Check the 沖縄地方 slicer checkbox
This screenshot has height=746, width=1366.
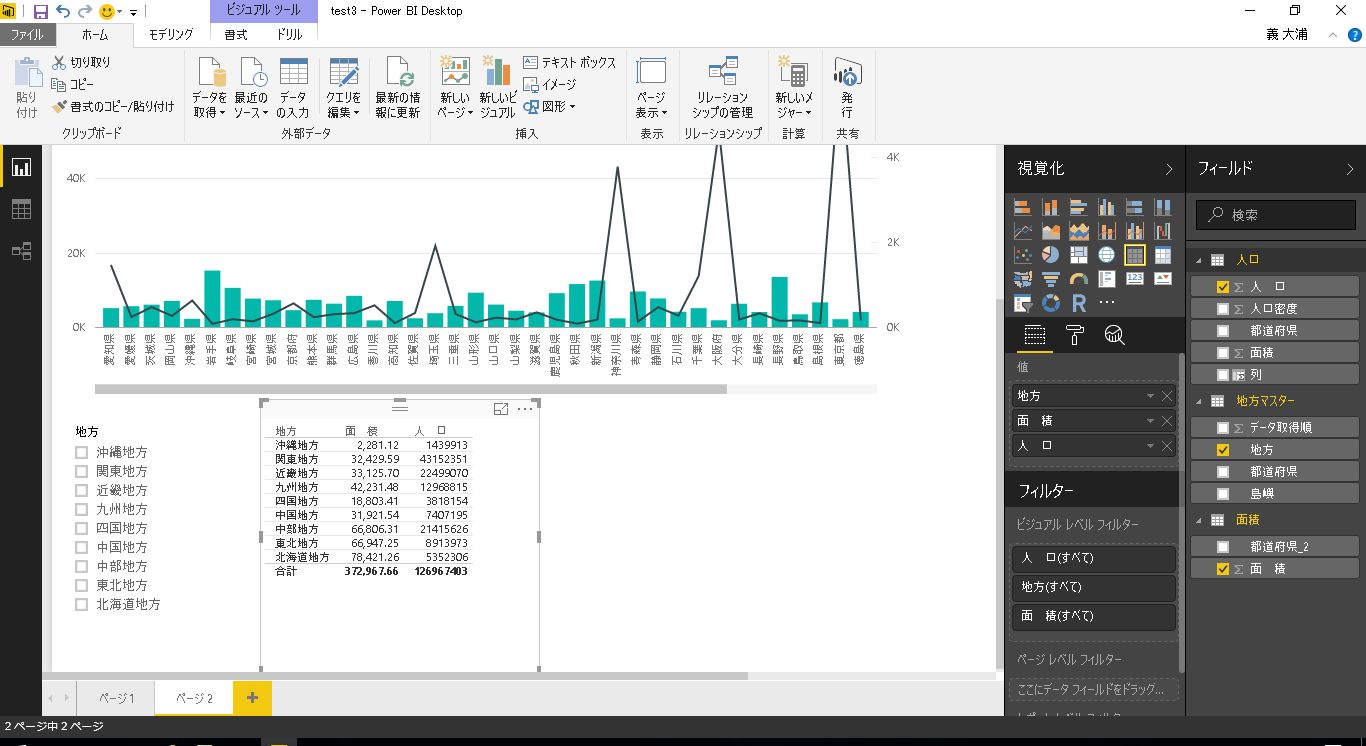[82, 452]
